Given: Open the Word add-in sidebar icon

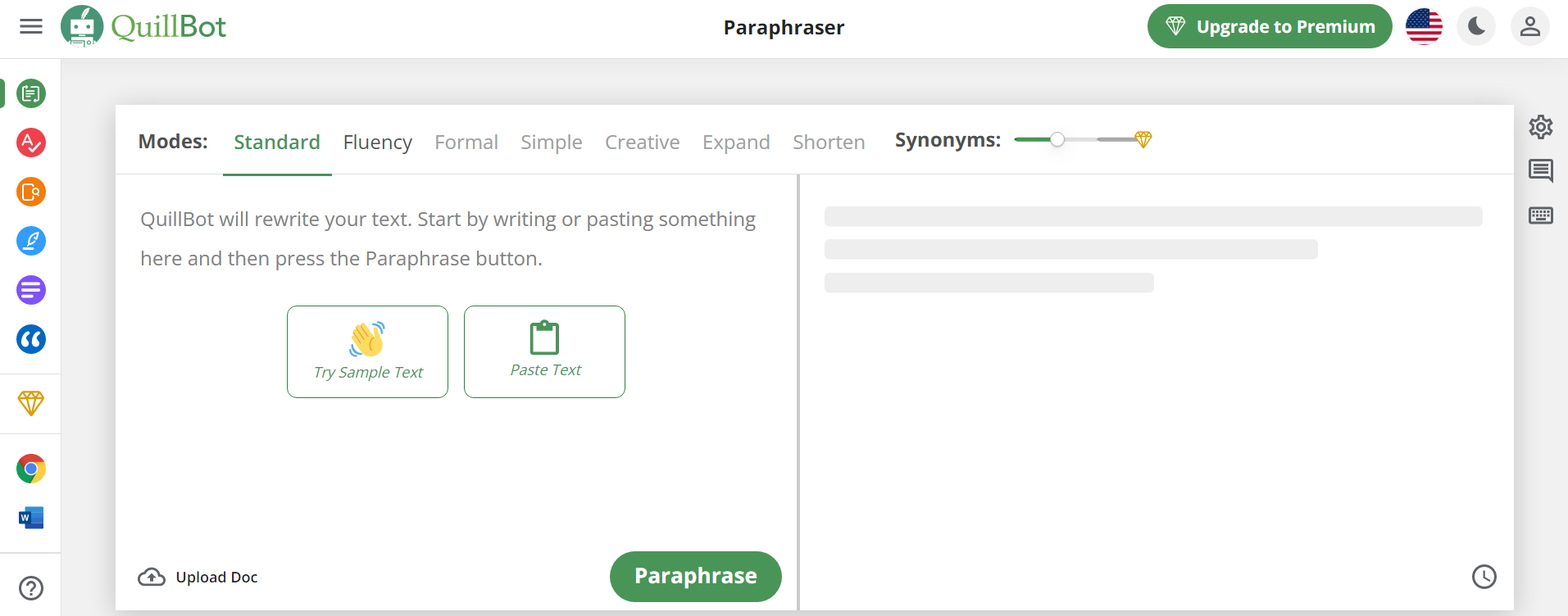Looking at the screenshot, I should click(31, 518).
